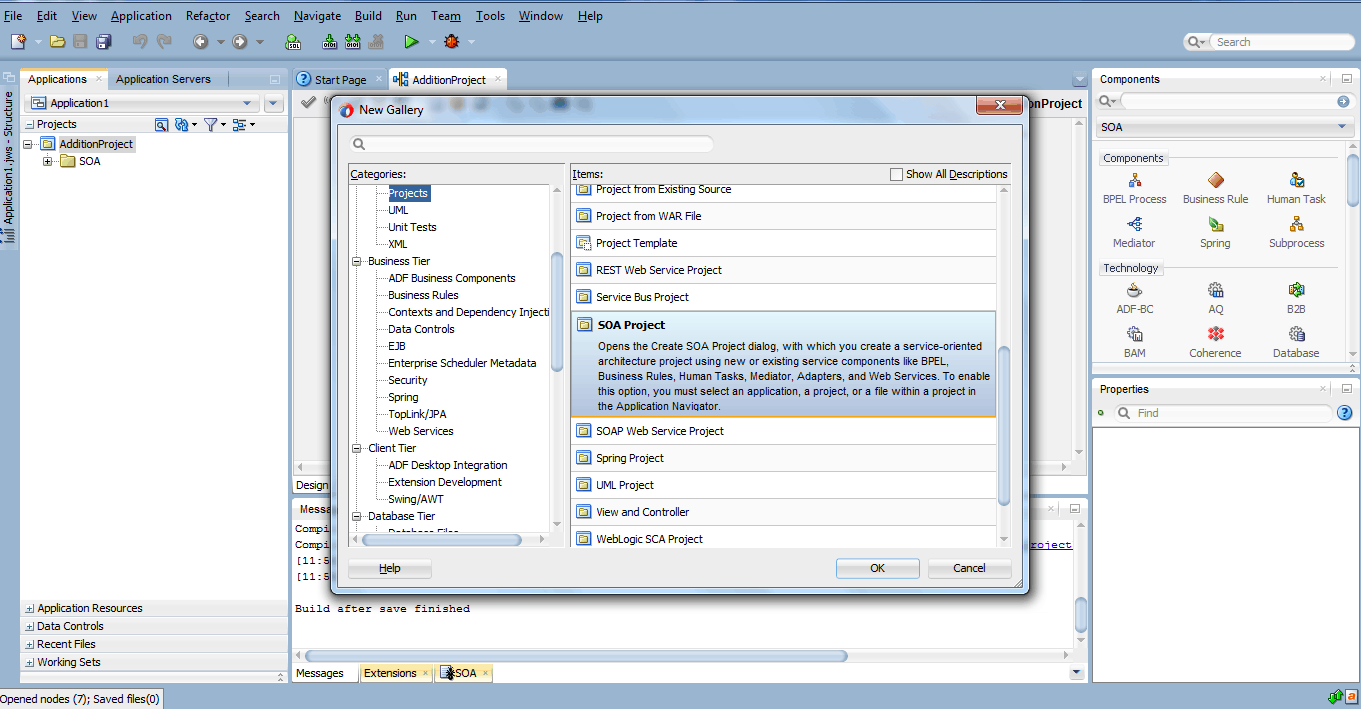Open the SQL worksheet toolbar icon

pyautogui.click(x=293, y=42)
